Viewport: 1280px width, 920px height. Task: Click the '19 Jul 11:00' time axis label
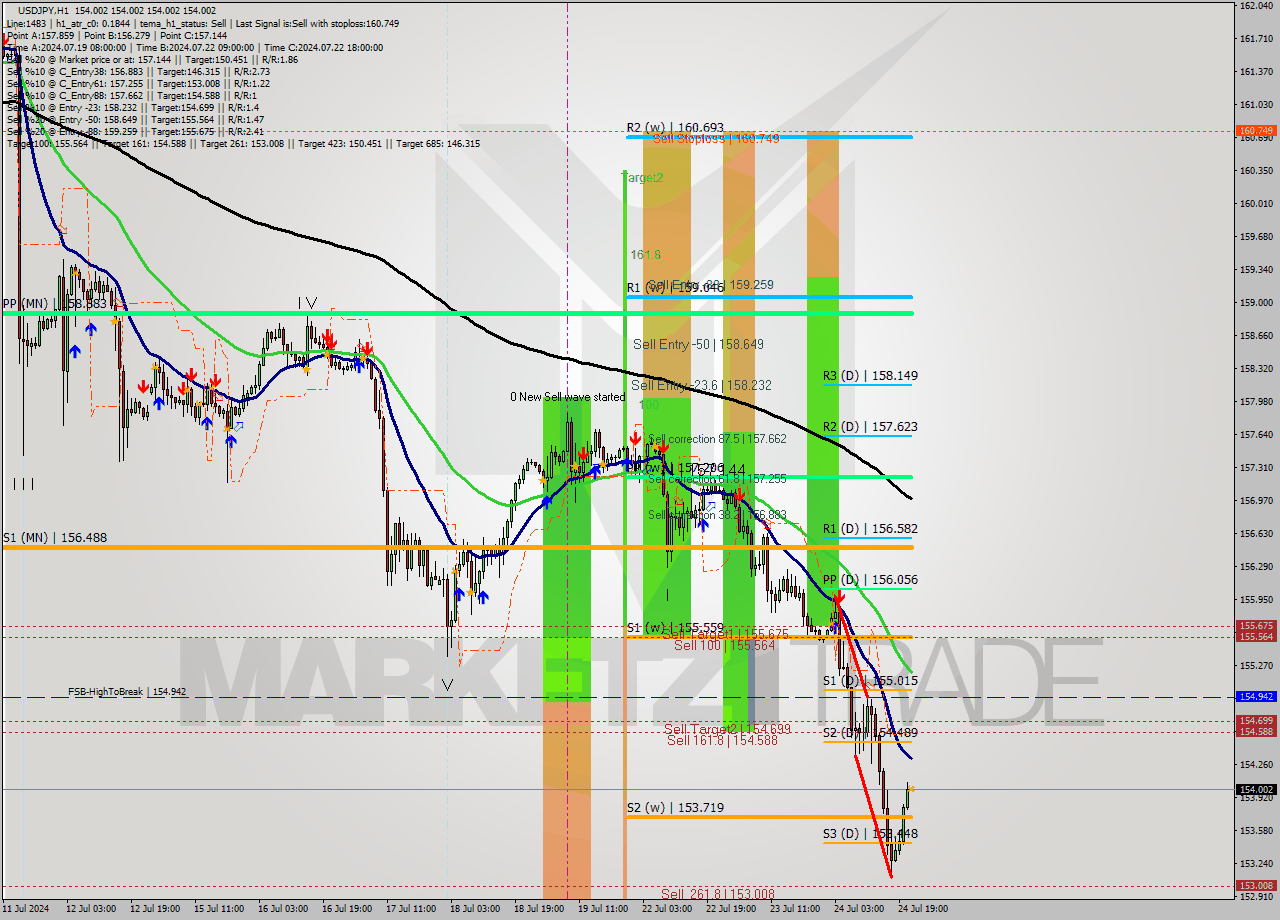click(x=603, y=910)
